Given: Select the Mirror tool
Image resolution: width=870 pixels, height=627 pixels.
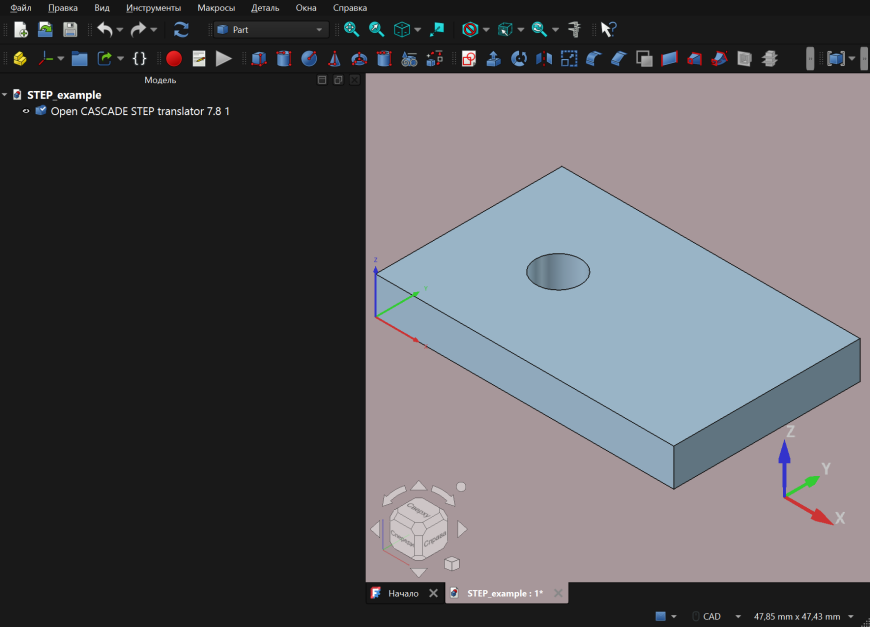Looking at the screenshot, I should pos(544,58).
